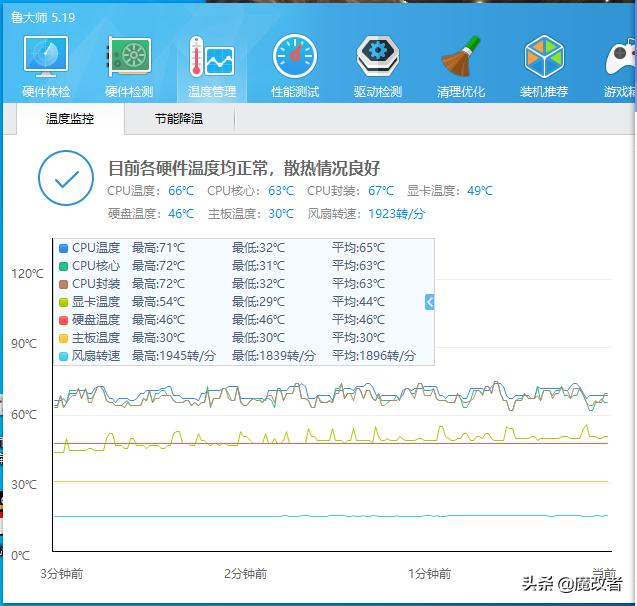The width and height of the screenshot is (637, 606).
Task: Click 硬盘温度 46℃ reading
Action: click(x=151, y=214)
